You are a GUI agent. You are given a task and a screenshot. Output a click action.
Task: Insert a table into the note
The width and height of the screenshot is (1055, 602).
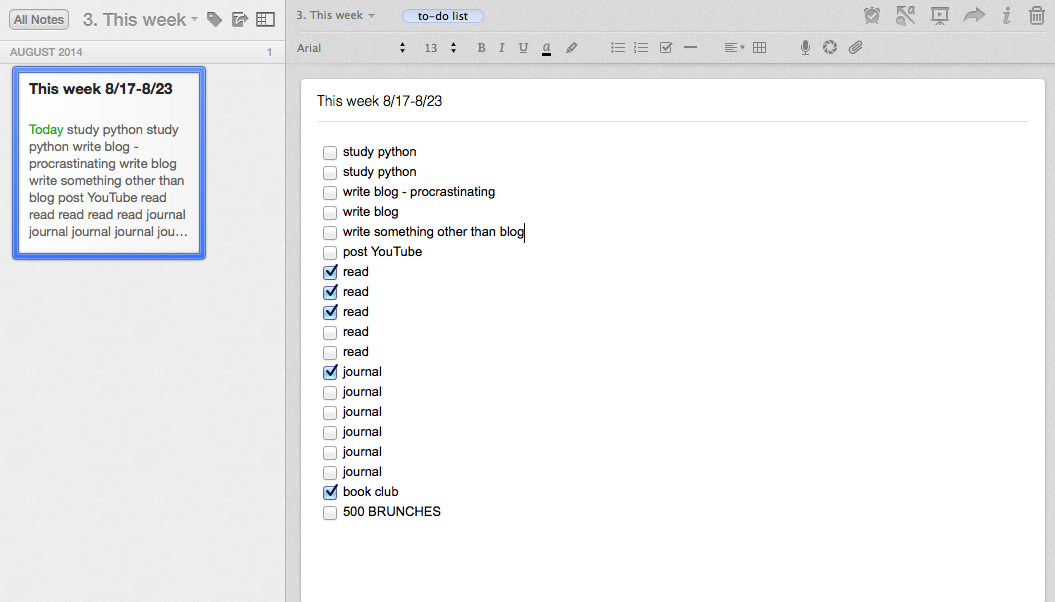759,48
